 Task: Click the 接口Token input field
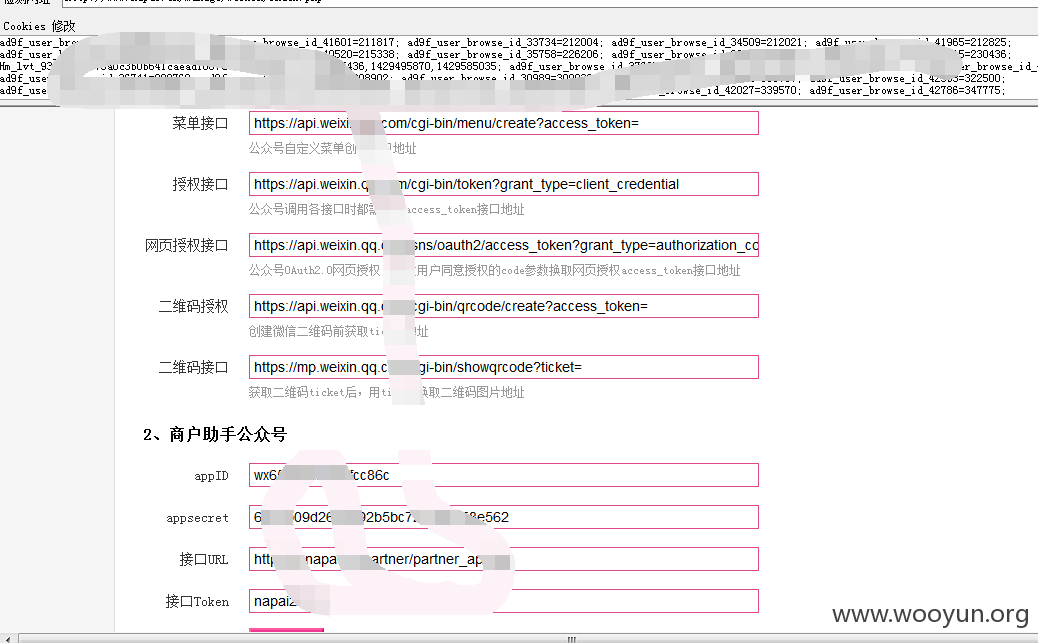click(x=503, y=601)
